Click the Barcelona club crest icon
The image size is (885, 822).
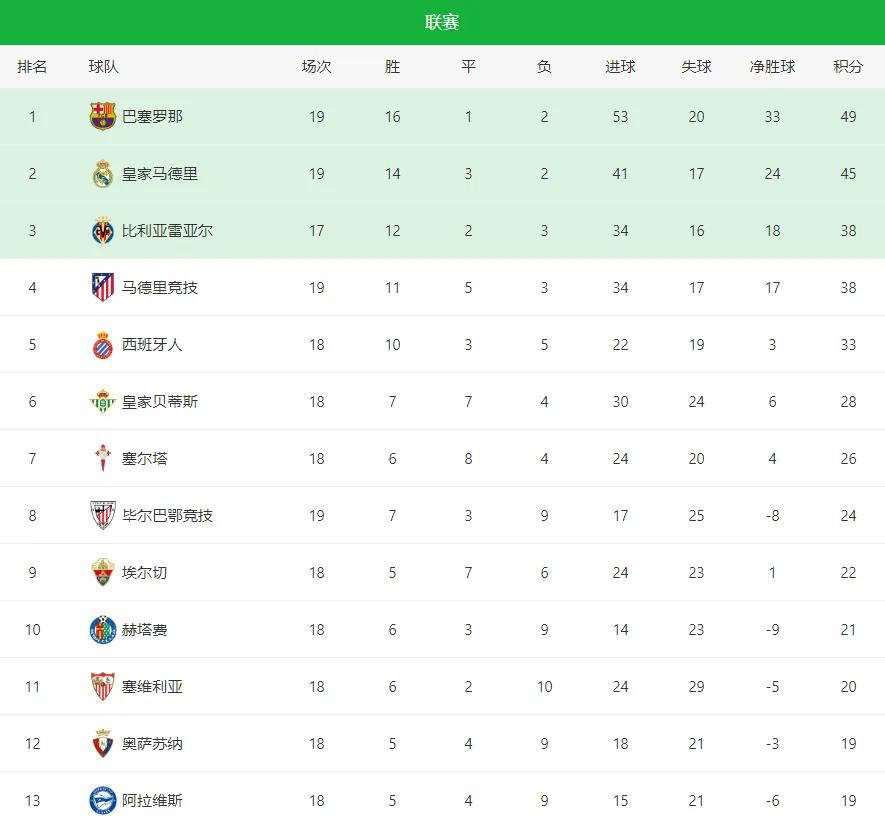[103, 116]
